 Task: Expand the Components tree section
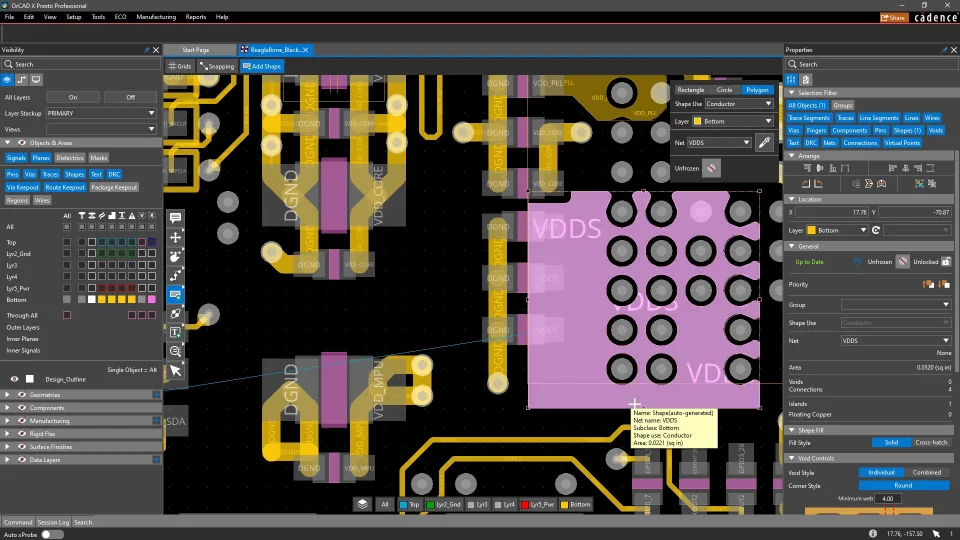(7, 408)
